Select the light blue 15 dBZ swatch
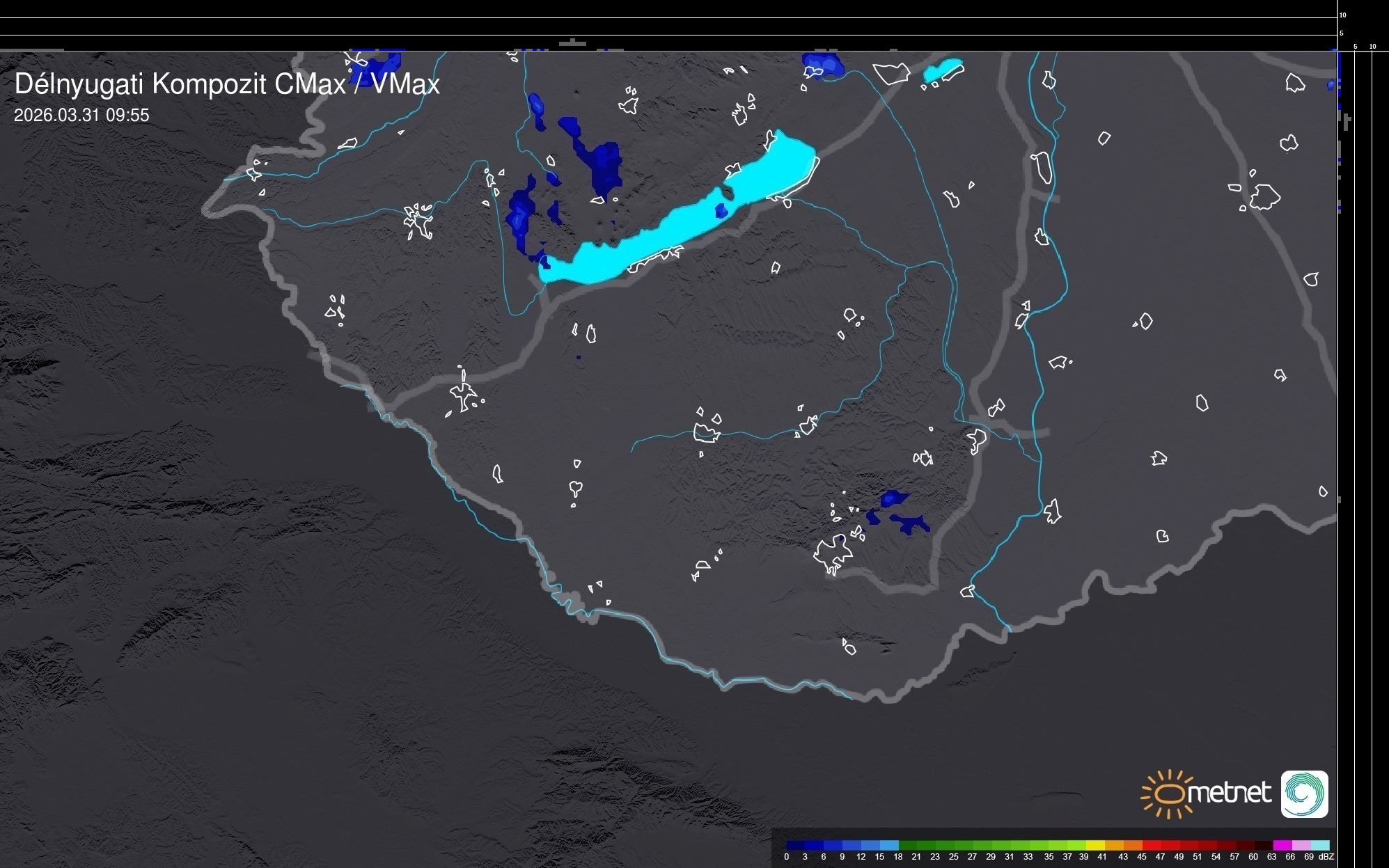 888,845
